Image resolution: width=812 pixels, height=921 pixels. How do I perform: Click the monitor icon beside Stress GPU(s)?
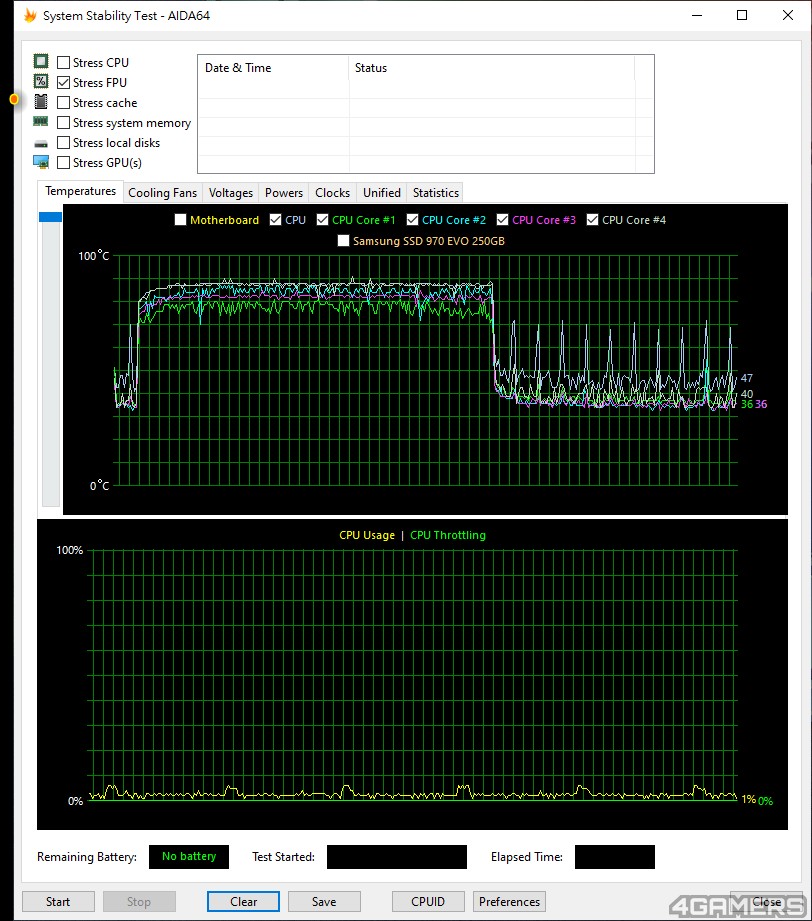tap(41, 162)
